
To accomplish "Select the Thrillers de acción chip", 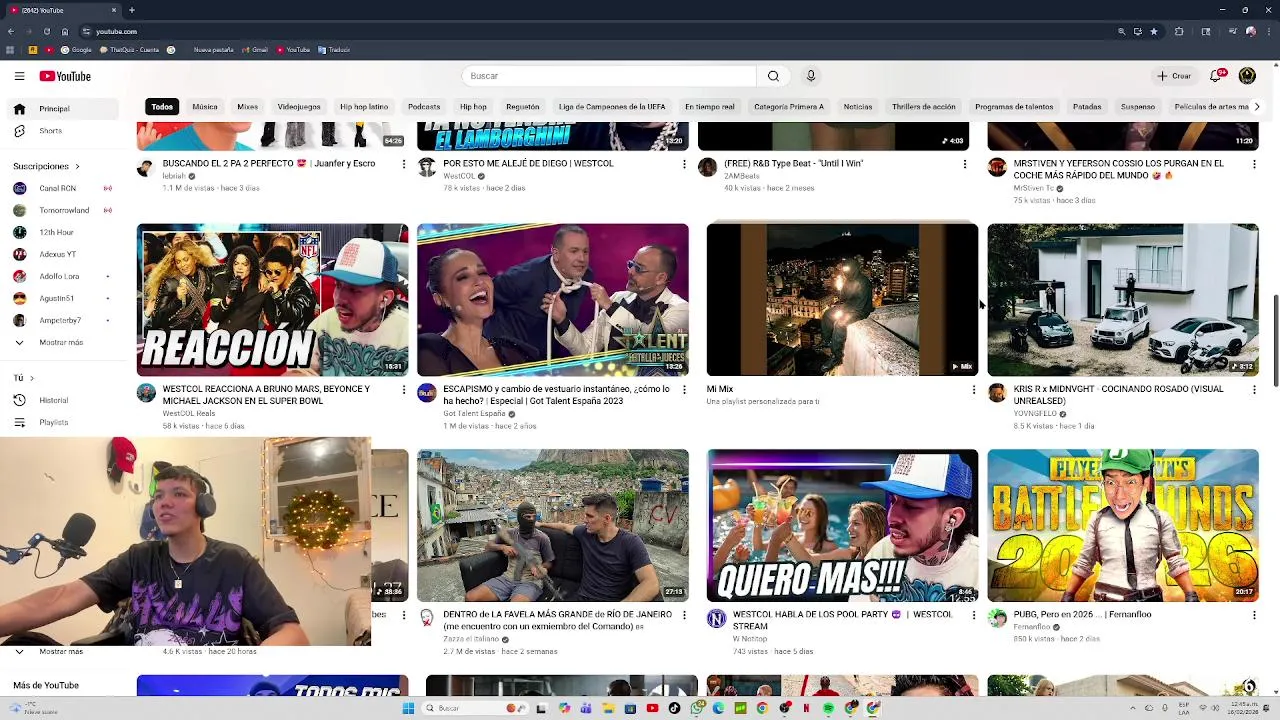I will 924,106.
